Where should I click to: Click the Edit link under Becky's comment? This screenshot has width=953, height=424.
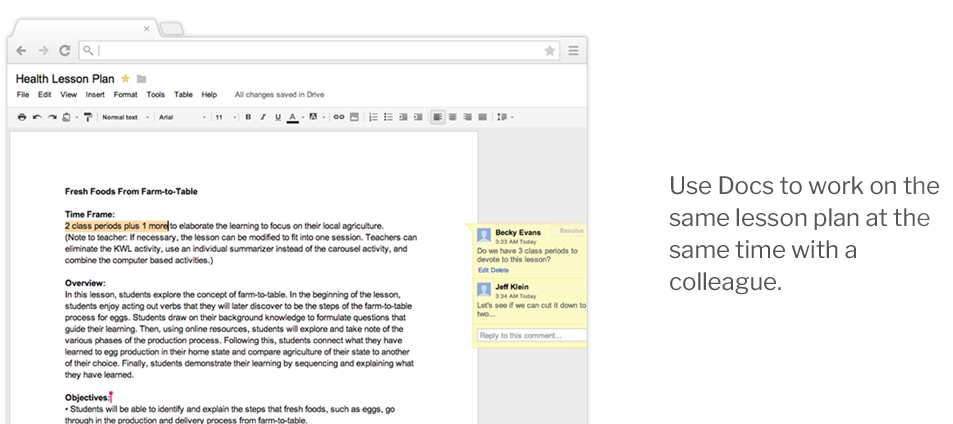(483, 270)
